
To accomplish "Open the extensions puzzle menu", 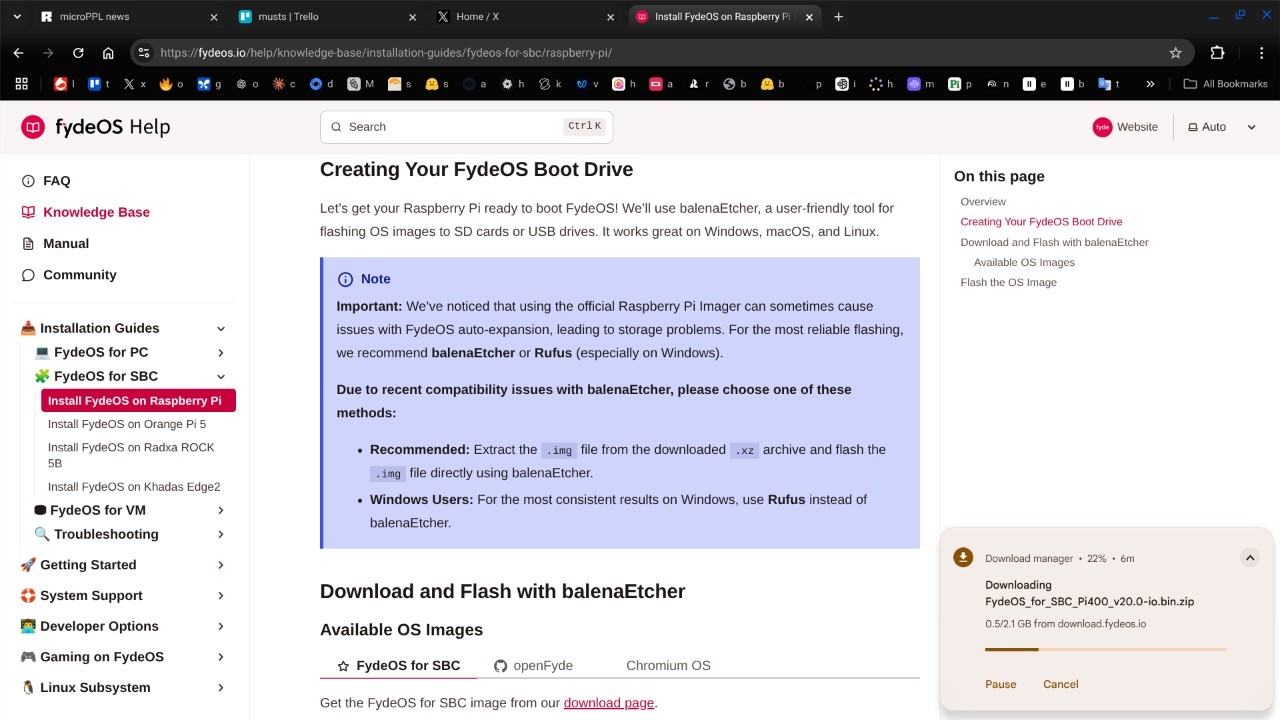I will (1217, 53).
